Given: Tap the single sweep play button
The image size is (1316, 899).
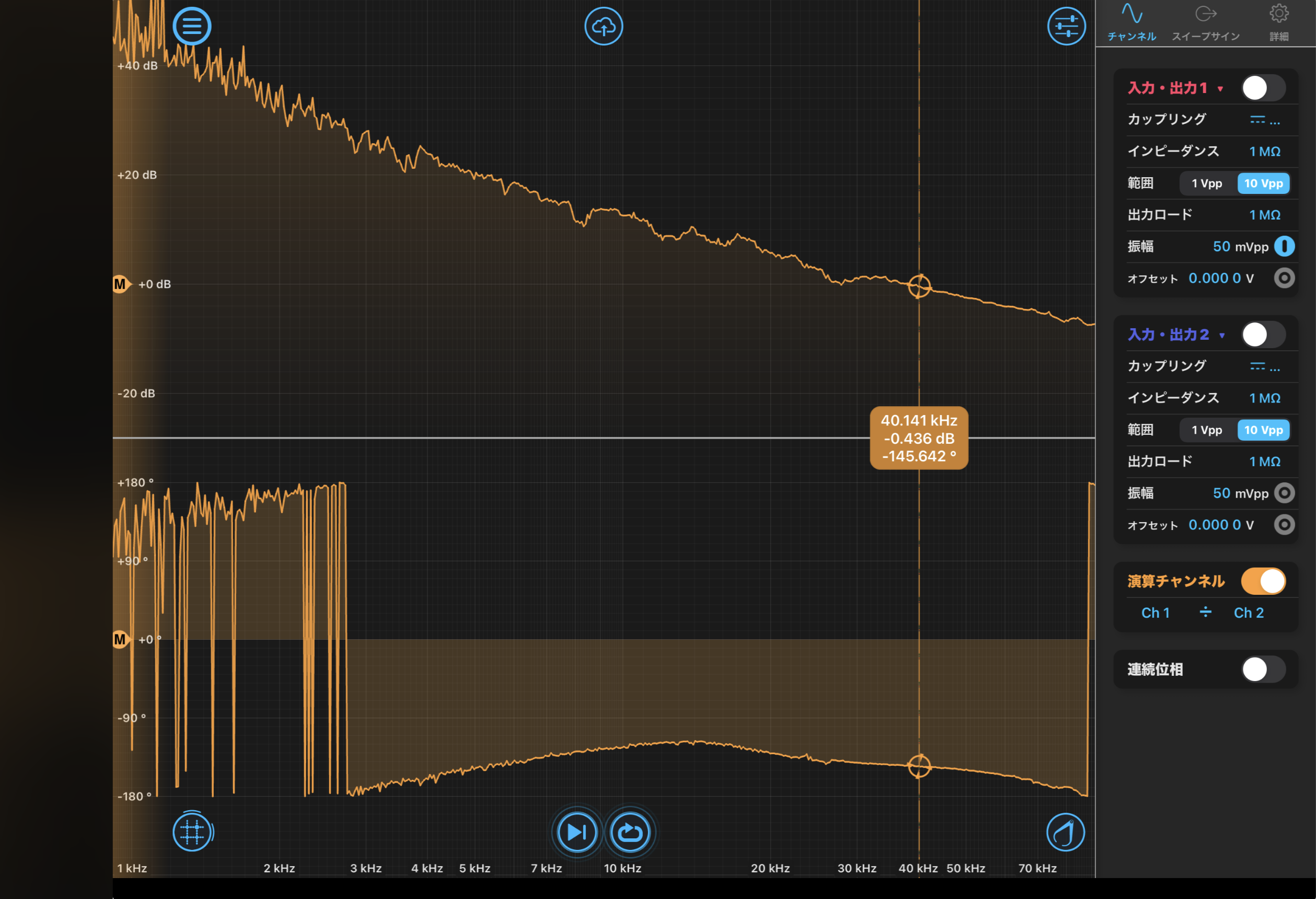Looking at the screenshot, I should [x=576, y=832].
